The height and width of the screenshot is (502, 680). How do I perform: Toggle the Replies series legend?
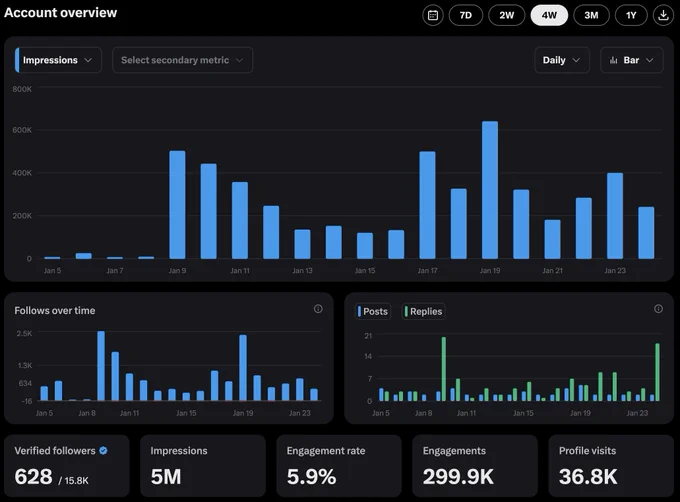point(423,311)
